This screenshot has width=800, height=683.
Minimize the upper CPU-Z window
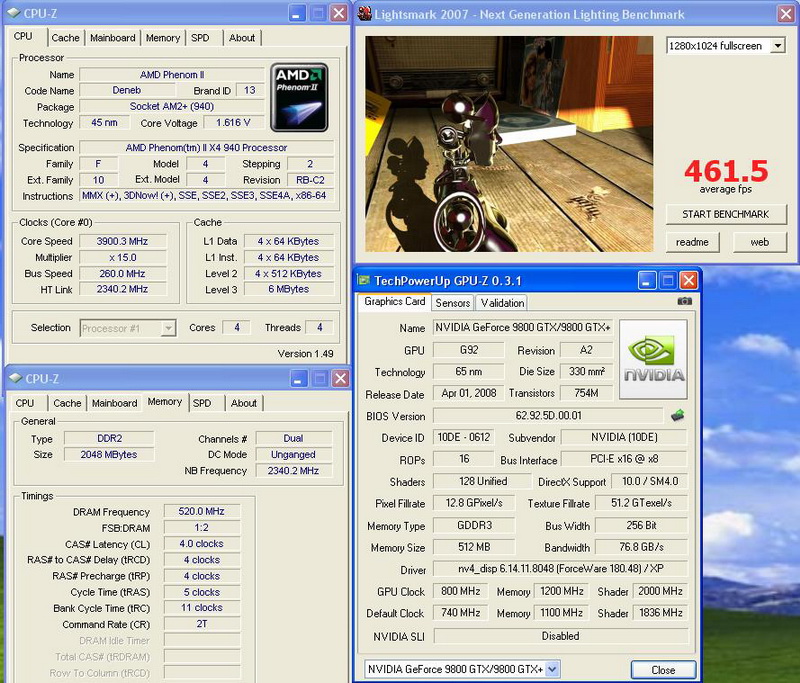(x=297, y=13)
